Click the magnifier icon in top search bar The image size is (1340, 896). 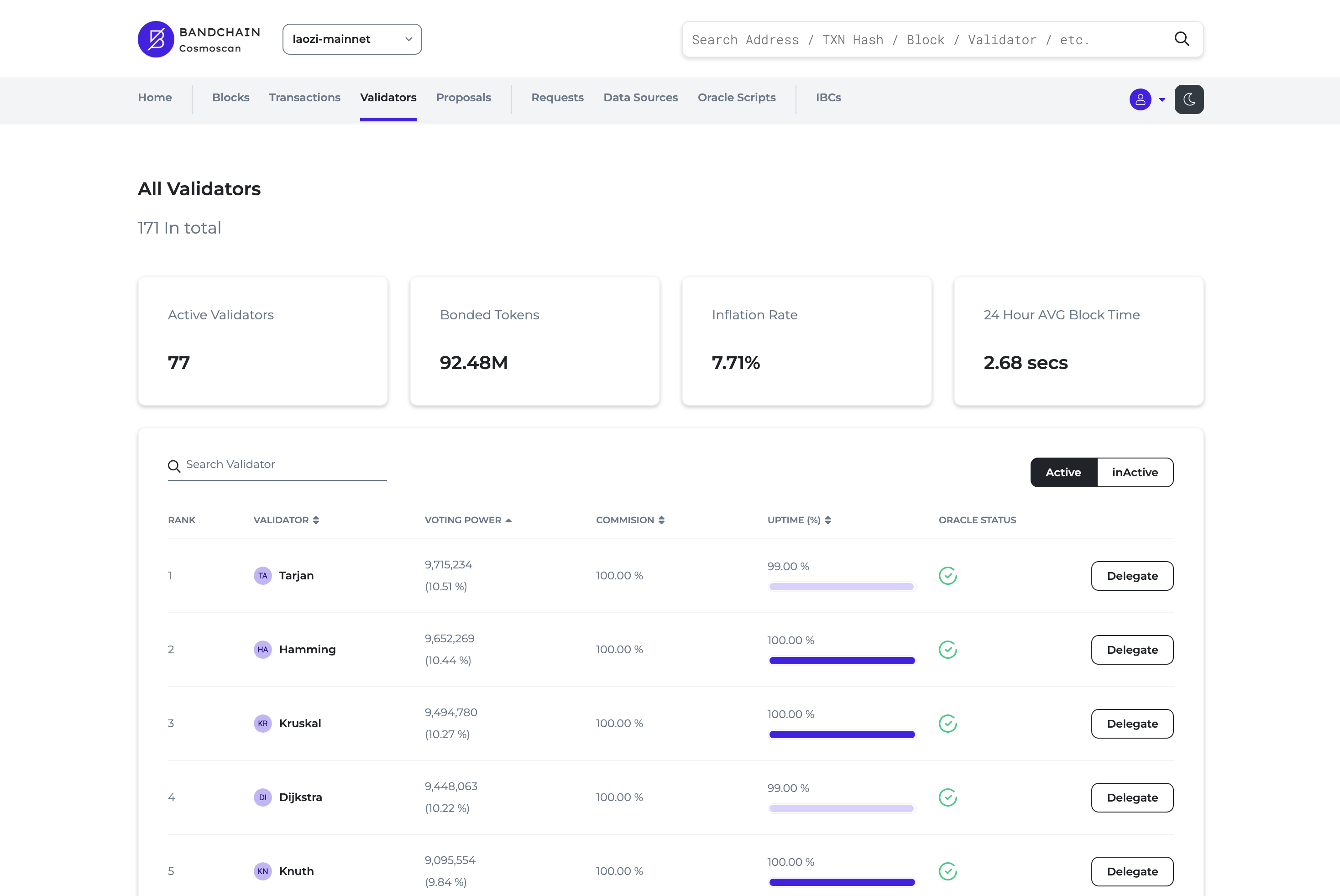pos(1182,39)
